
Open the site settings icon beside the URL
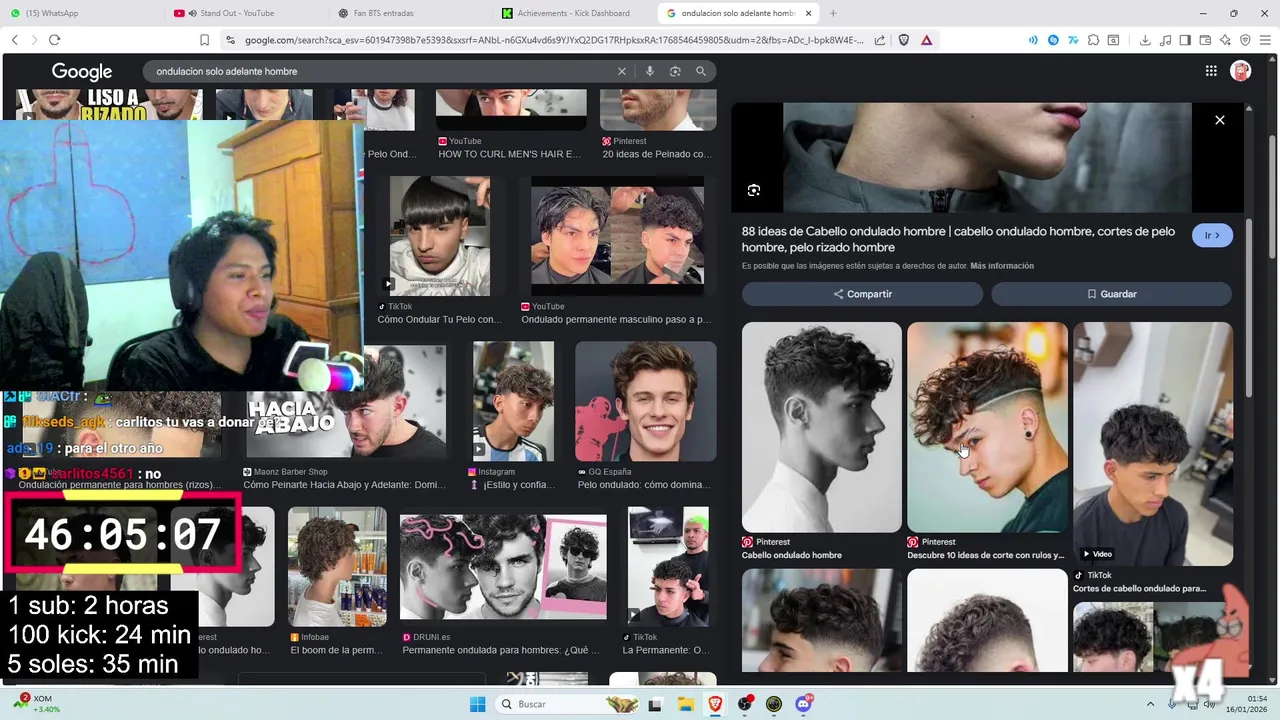click(x=231, y=40)
